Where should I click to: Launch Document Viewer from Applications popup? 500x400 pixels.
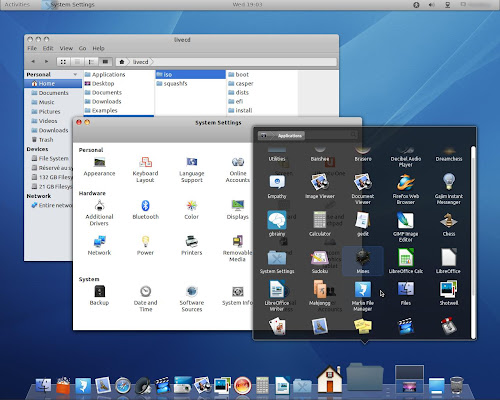point(363,189)
